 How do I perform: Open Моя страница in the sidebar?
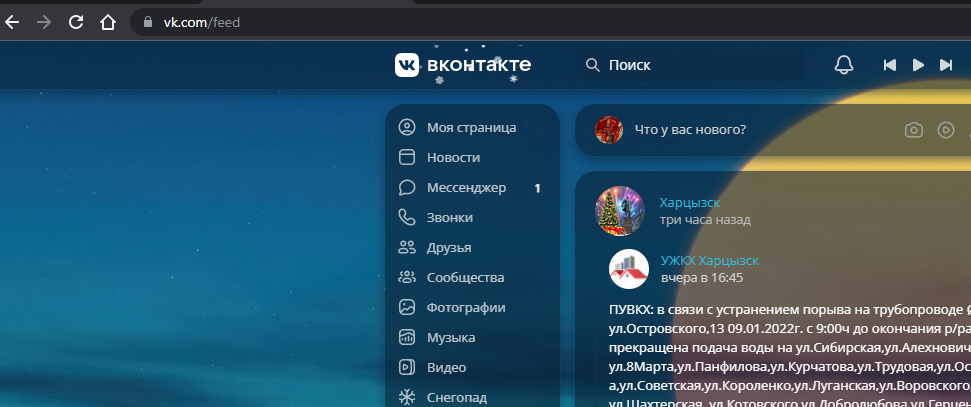click(472, 128)
